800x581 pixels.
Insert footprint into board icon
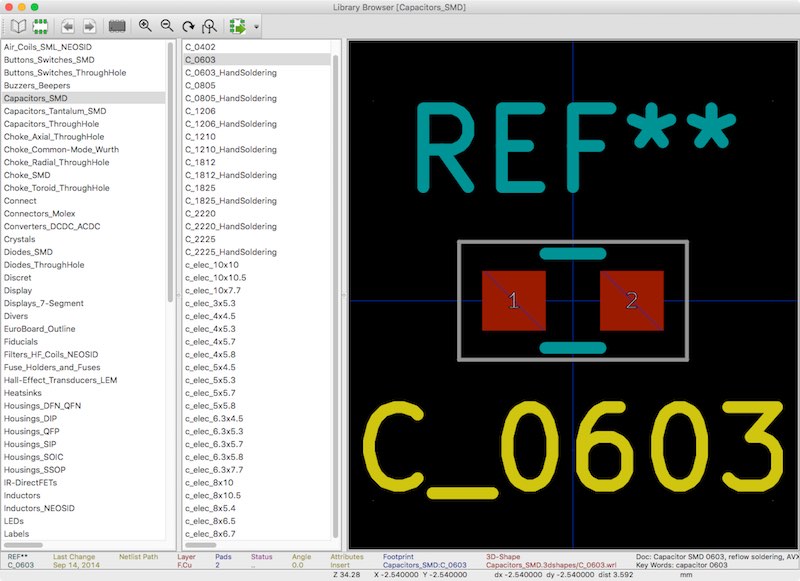237,26
